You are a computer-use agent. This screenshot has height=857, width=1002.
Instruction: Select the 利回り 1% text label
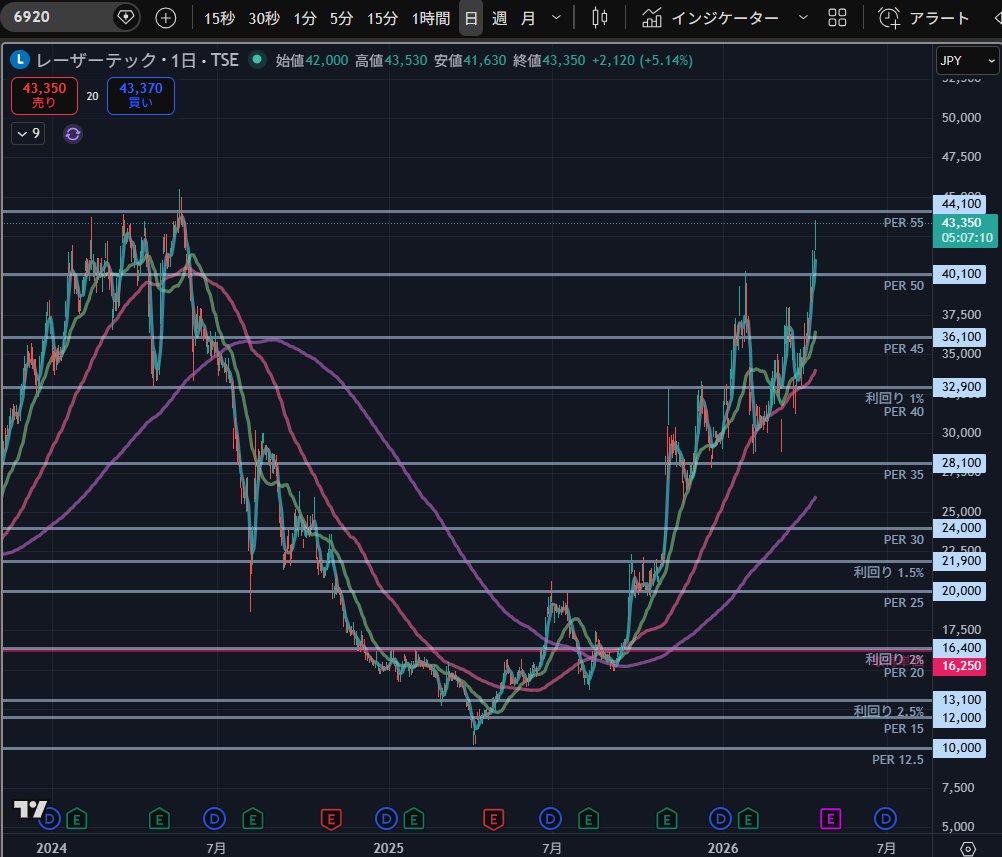click(894, 398)
